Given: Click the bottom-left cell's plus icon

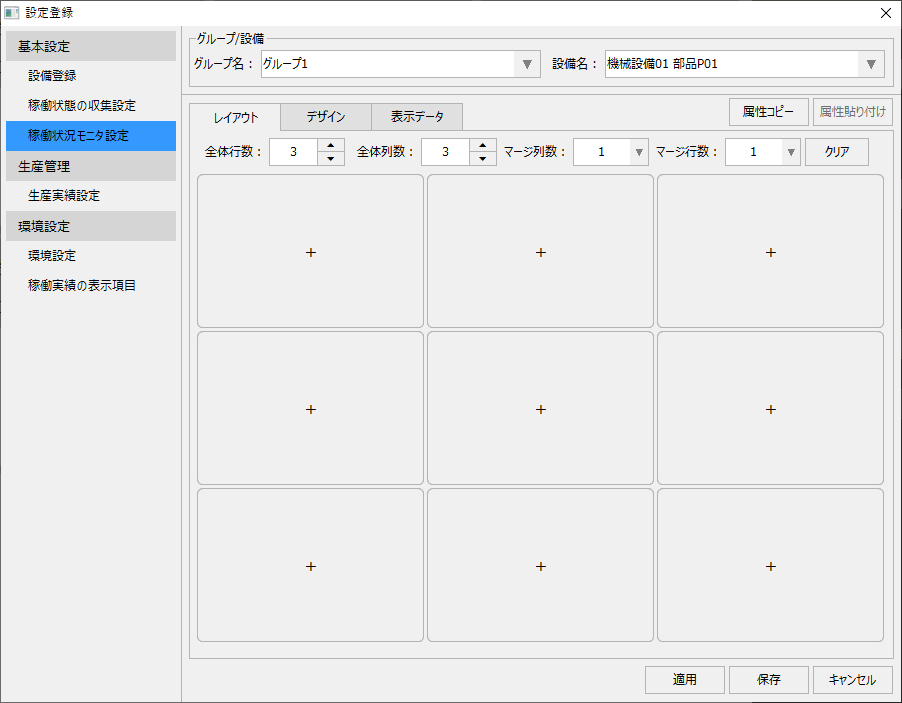Looking at the screenshot, I should [x=310, y=565].
